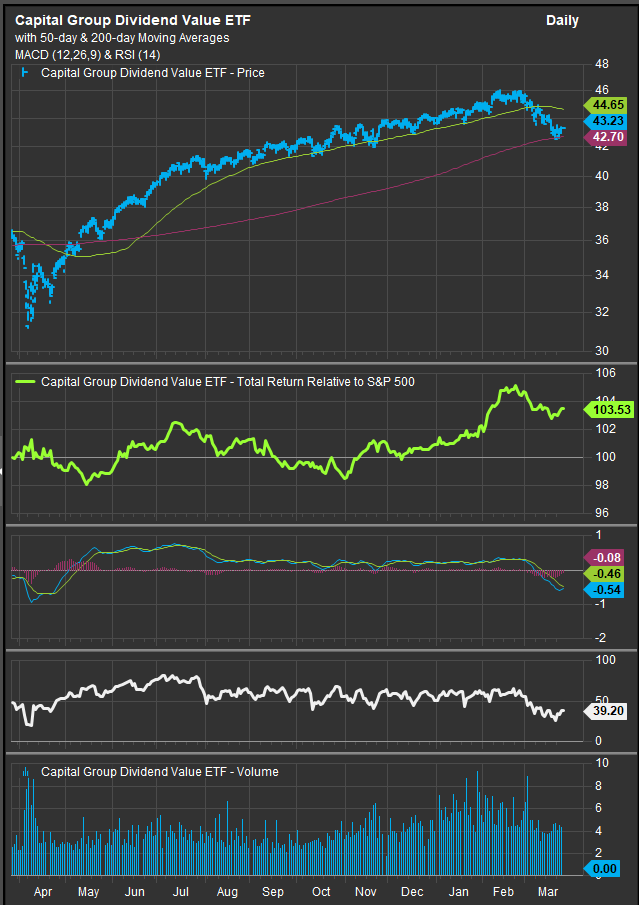Screen dimensions: 639x905
Task: Click the blue price legend marker icon
Action: pos(25,73)
